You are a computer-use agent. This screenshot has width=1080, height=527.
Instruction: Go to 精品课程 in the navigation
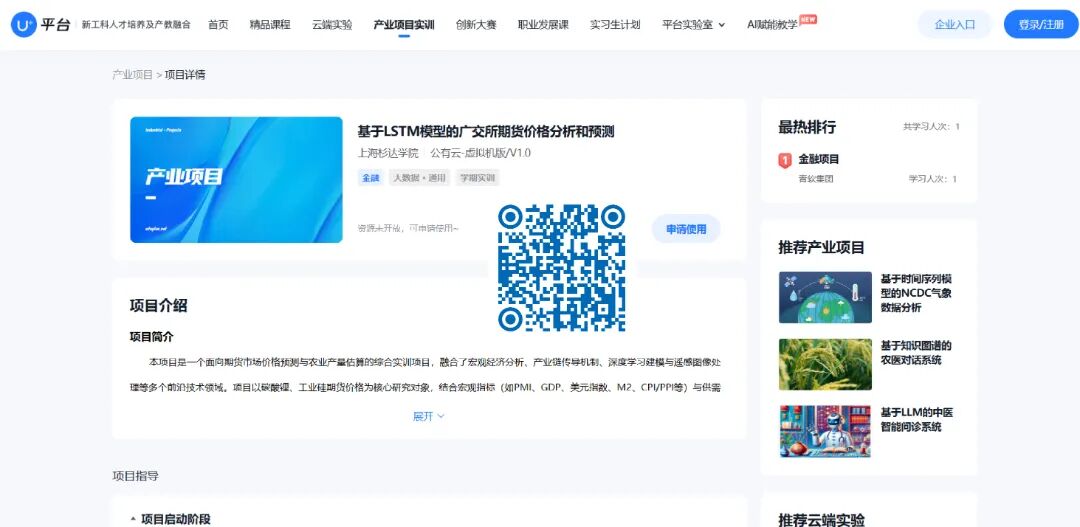click(x=270, y=25)
